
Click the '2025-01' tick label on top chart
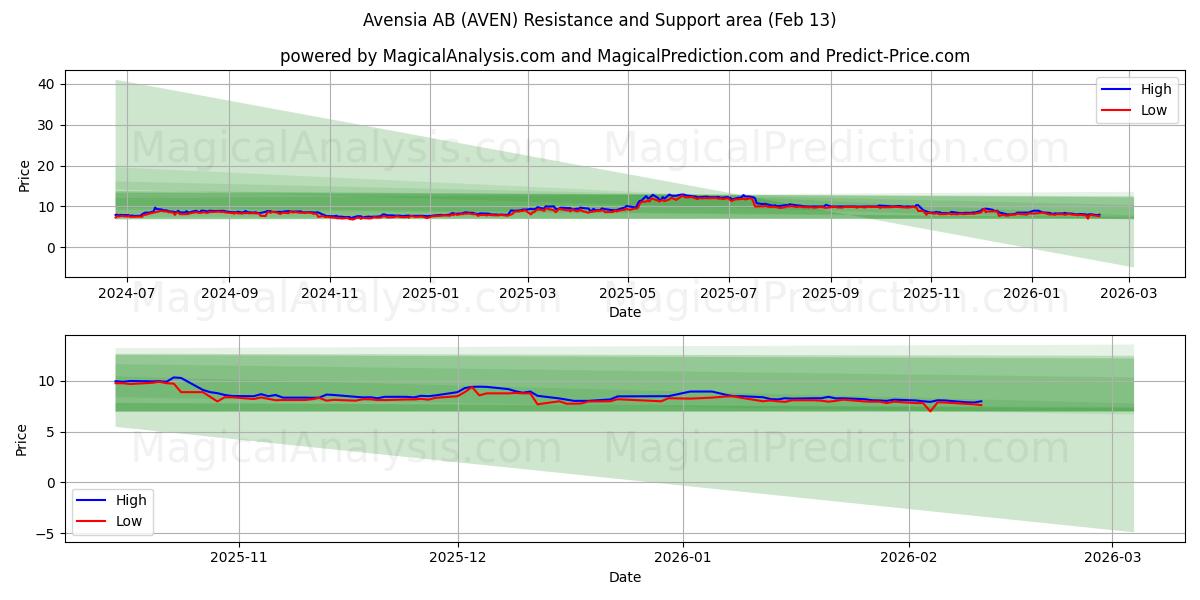click(x=430, y=294)
